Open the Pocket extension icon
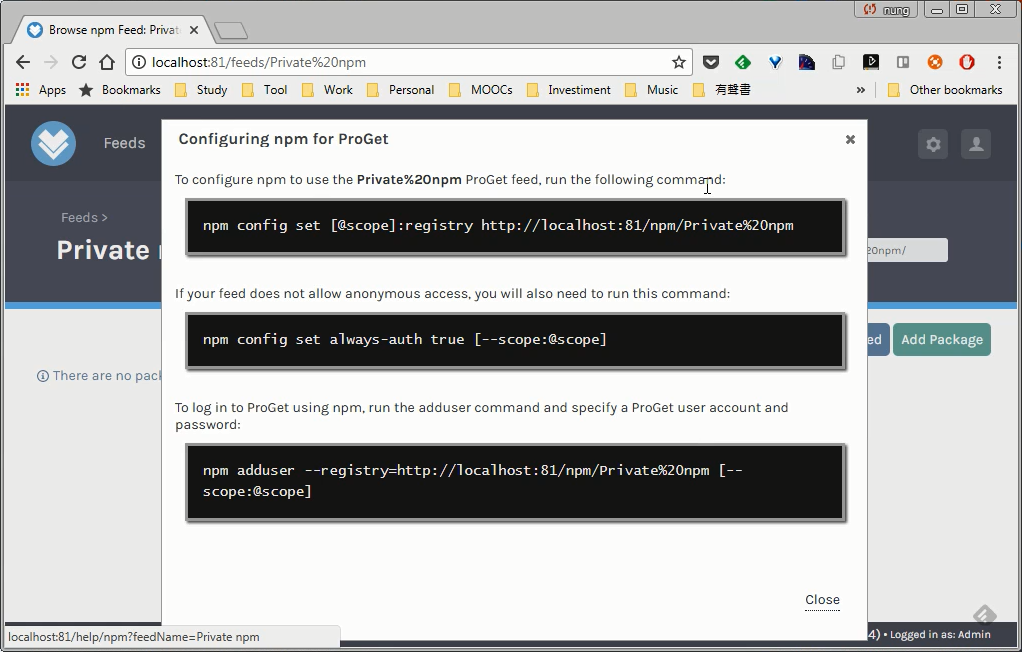Screen dimensions: 1022x652 click(710, 62)
